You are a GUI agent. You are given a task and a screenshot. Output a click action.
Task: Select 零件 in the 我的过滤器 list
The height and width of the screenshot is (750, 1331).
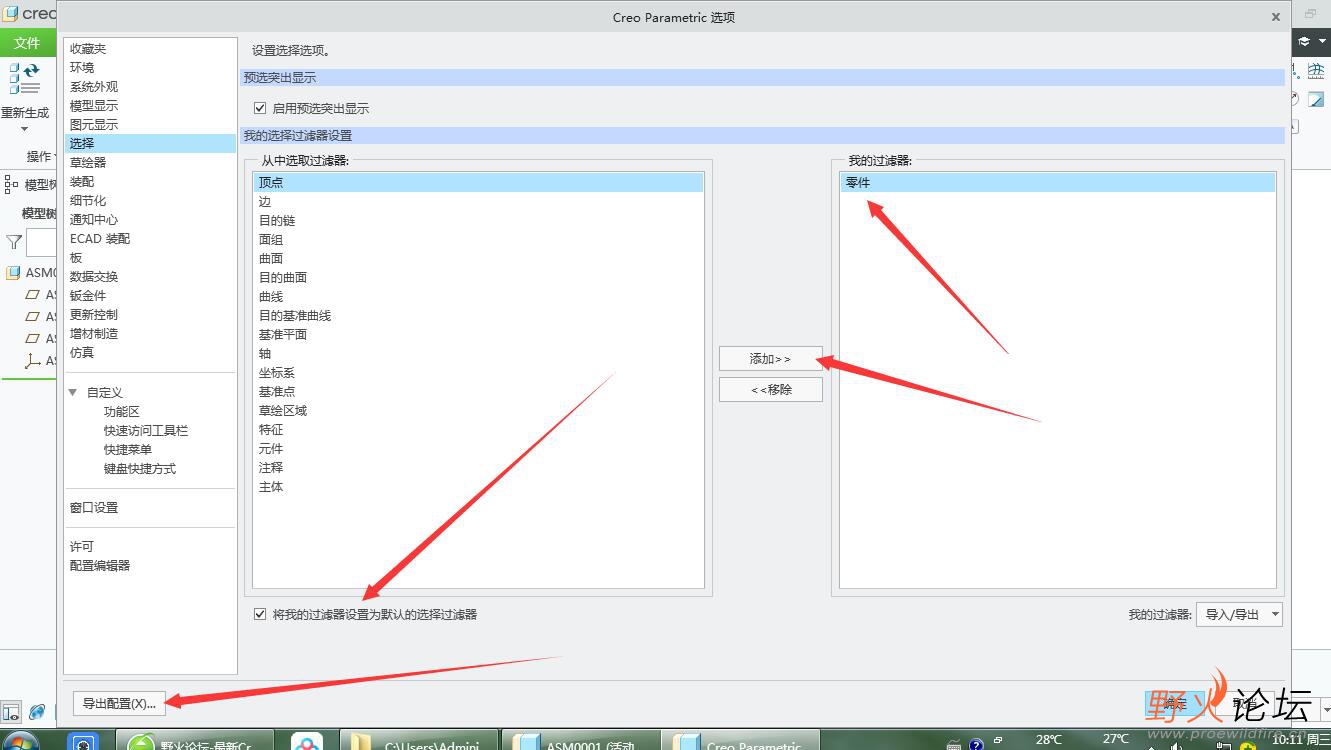1057,182
